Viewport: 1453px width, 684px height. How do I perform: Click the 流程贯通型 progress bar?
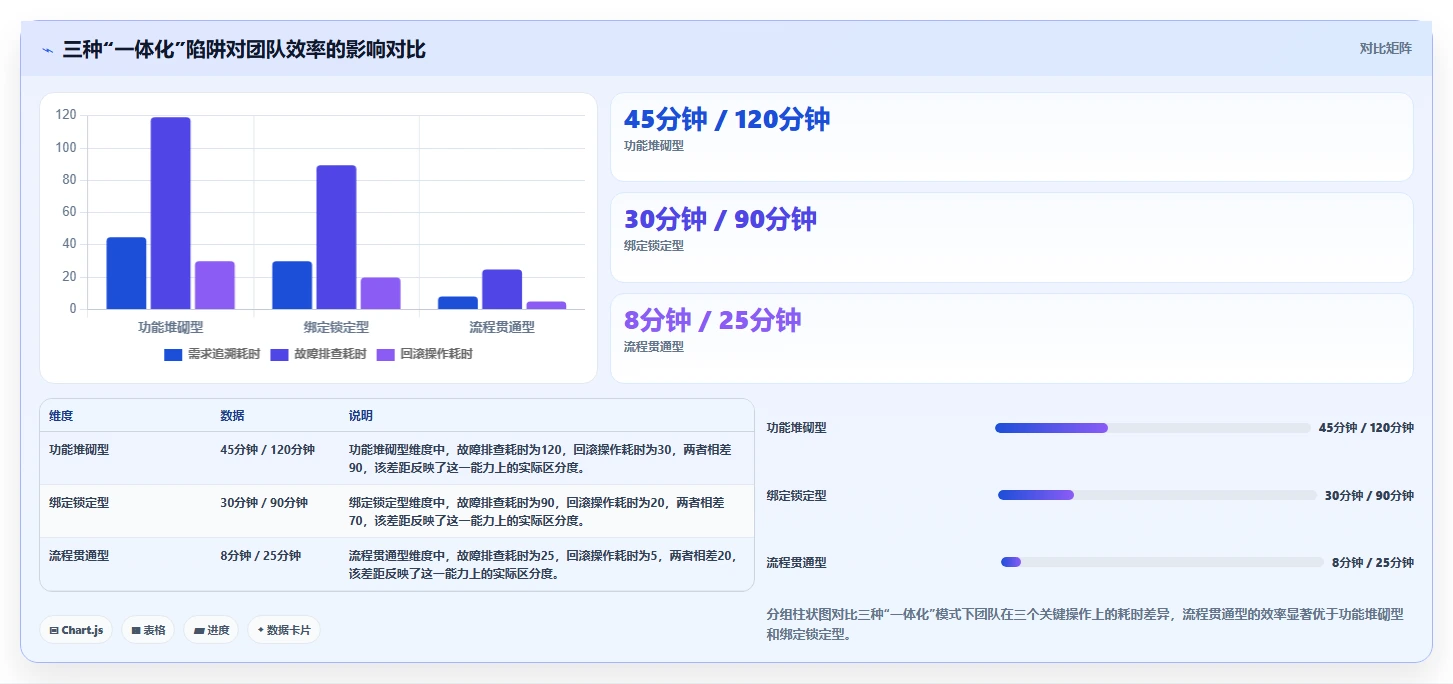click(1162, 562)
